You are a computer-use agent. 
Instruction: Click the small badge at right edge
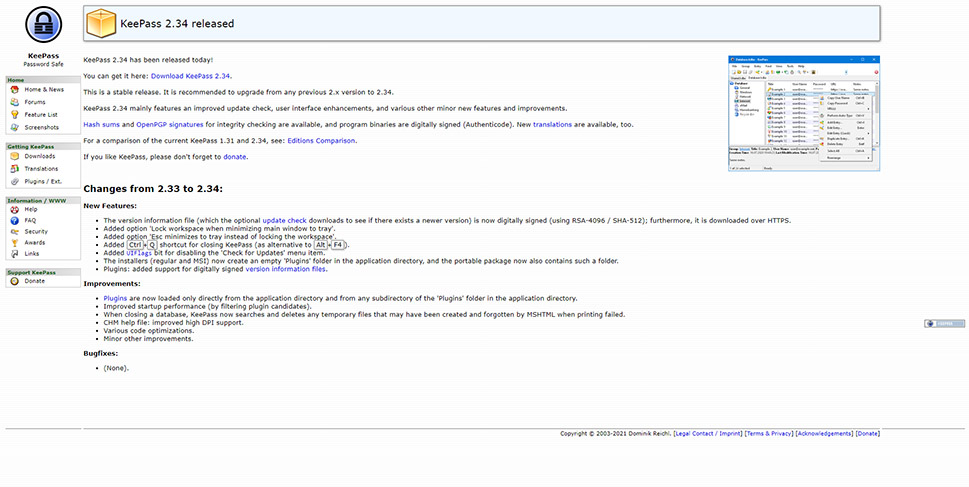point(944,323)
